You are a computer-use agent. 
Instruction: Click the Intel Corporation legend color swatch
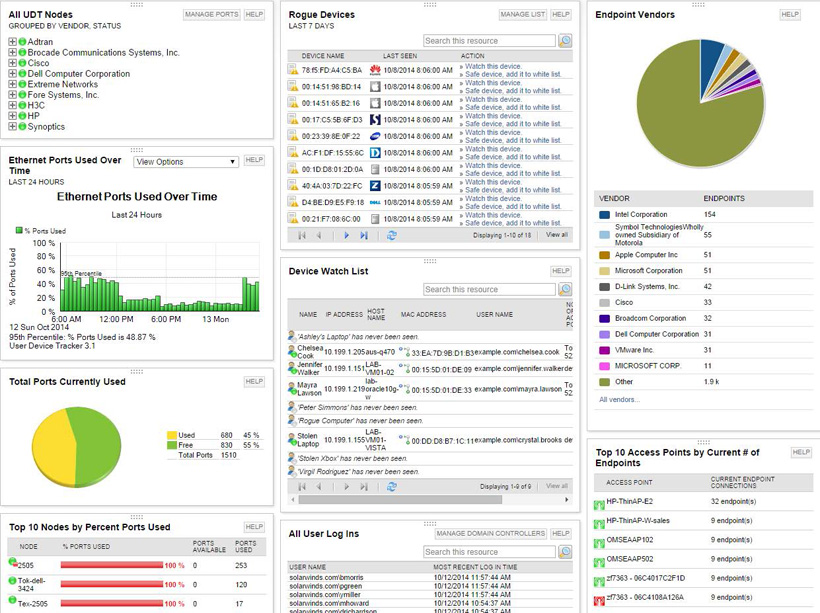(x=605, y=214)
